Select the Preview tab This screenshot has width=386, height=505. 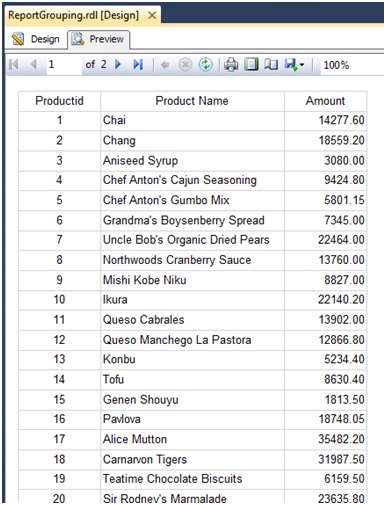(99, 39)
